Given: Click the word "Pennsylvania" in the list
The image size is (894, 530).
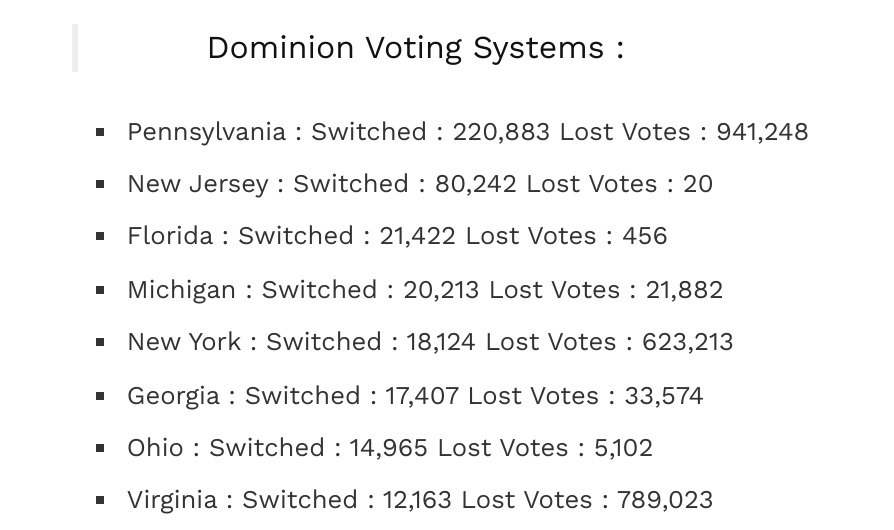Looking at the screenshot, I should pos(206,132).
